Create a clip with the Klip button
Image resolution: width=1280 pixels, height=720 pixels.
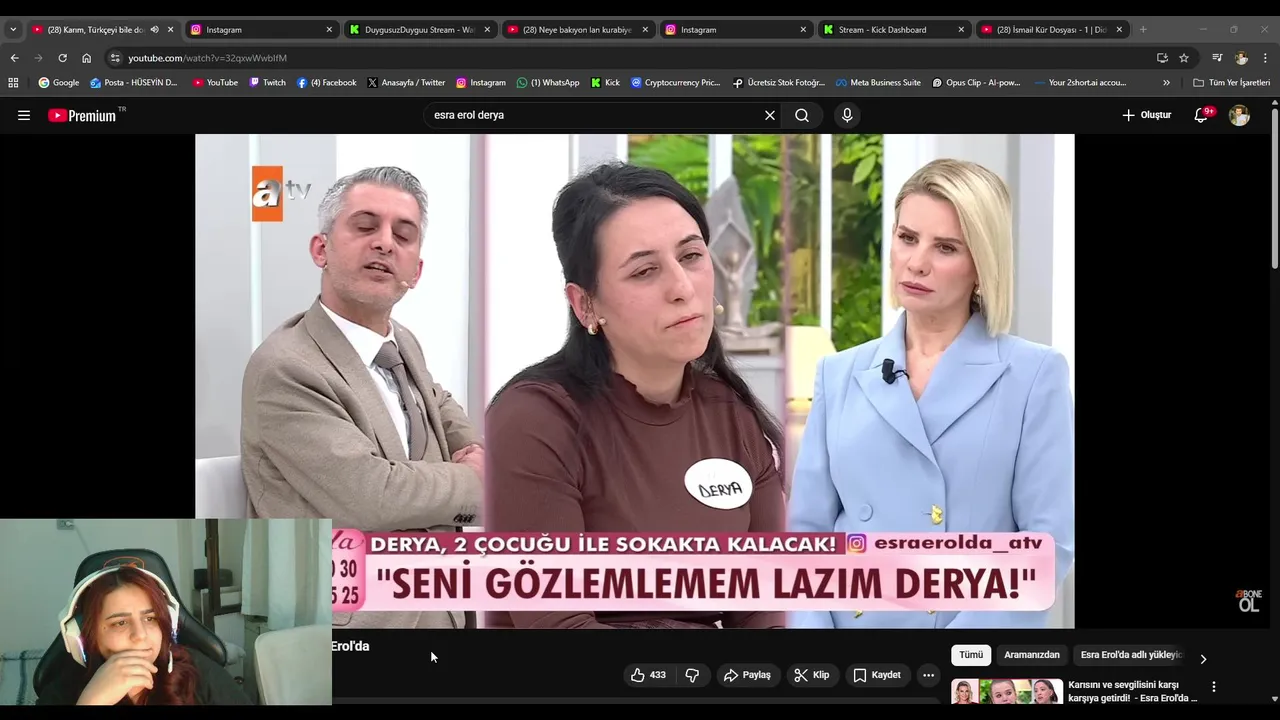tap(811, 675)
